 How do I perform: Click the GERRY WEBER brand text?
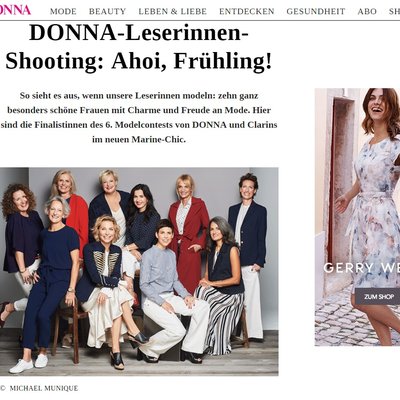(362, 268)
